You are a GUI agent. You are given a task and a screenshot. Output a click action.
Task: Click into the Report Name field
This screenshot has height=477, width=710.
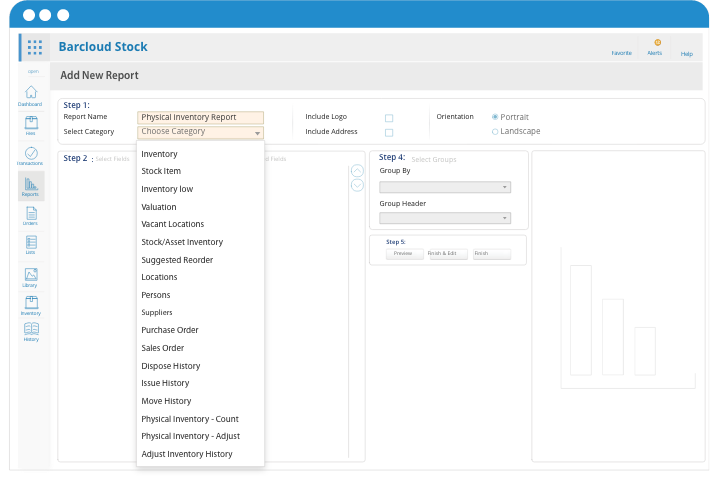pyautogui.click(x=201, y=117)
